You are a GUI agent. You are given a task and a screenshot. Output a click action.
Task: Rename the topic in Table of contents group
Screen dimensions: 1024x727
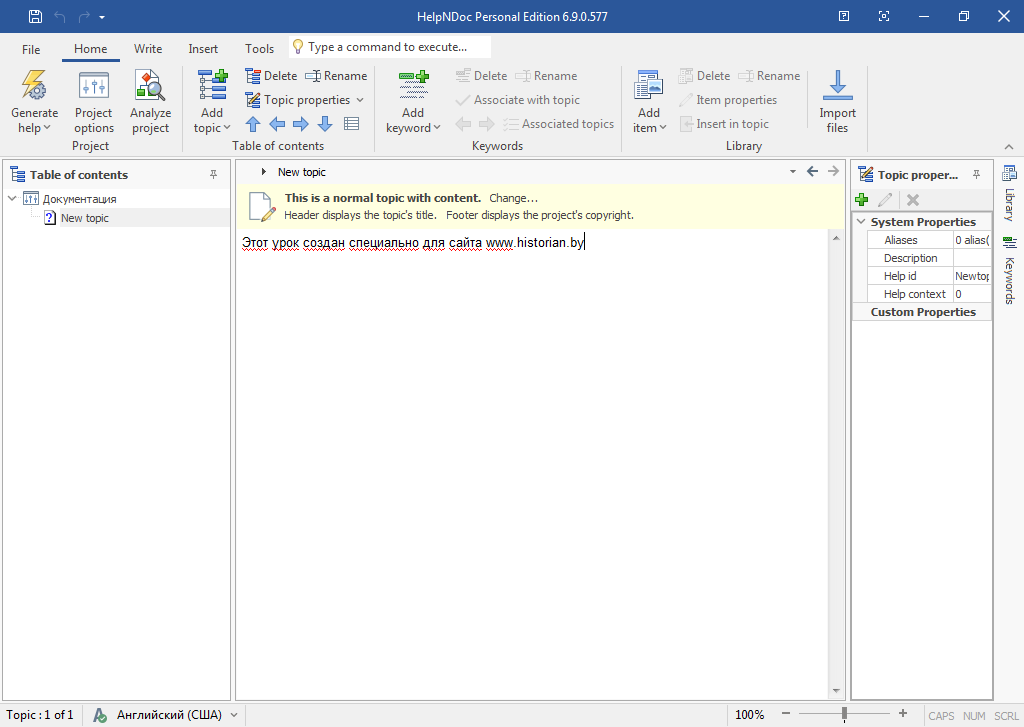tap(336, 76)
